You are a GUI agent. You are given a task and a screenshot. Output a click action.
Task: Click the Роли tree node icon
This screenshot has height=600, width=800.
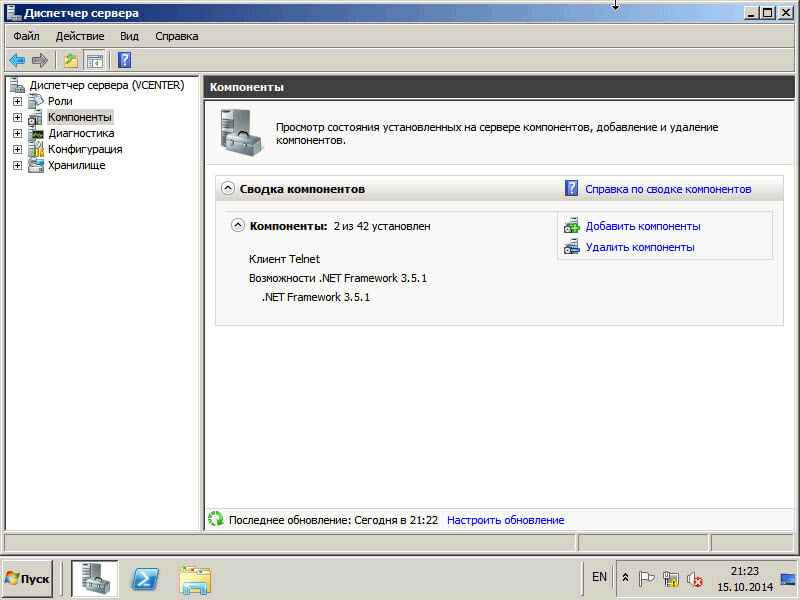tap(36, 101)
